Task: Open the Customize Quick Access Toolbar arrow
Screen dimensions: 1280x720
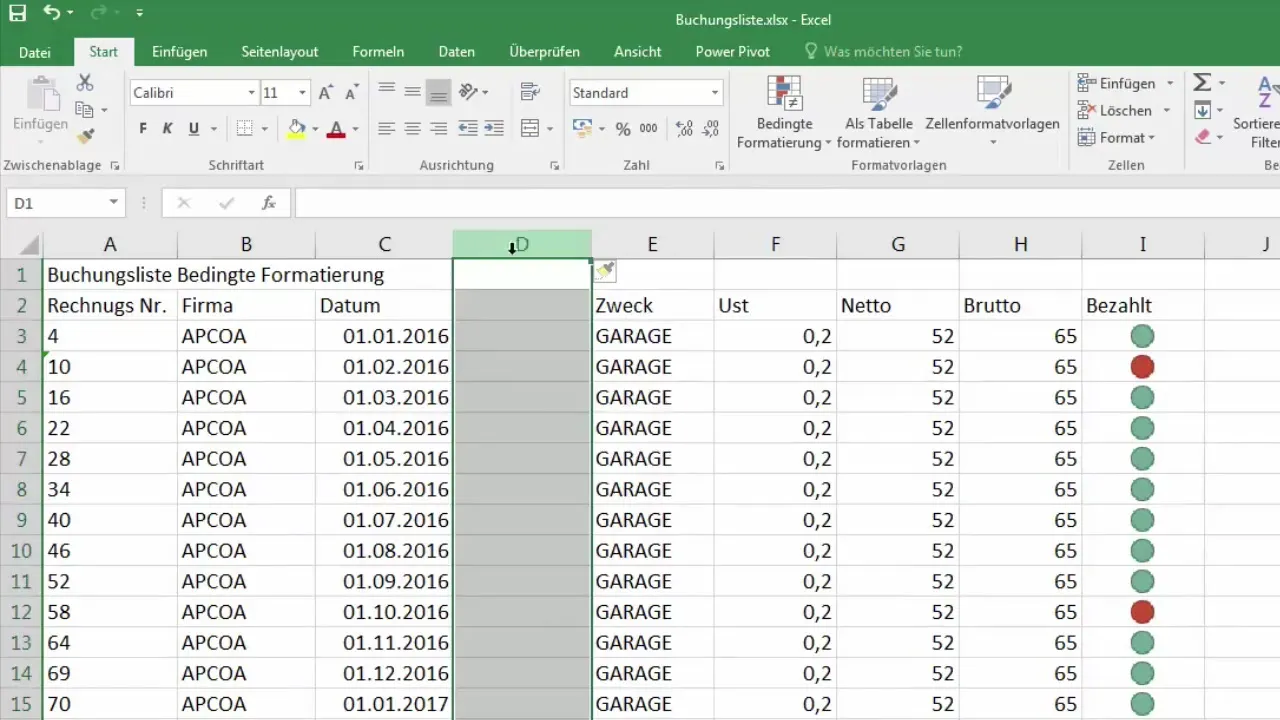Action: [139, 13]
